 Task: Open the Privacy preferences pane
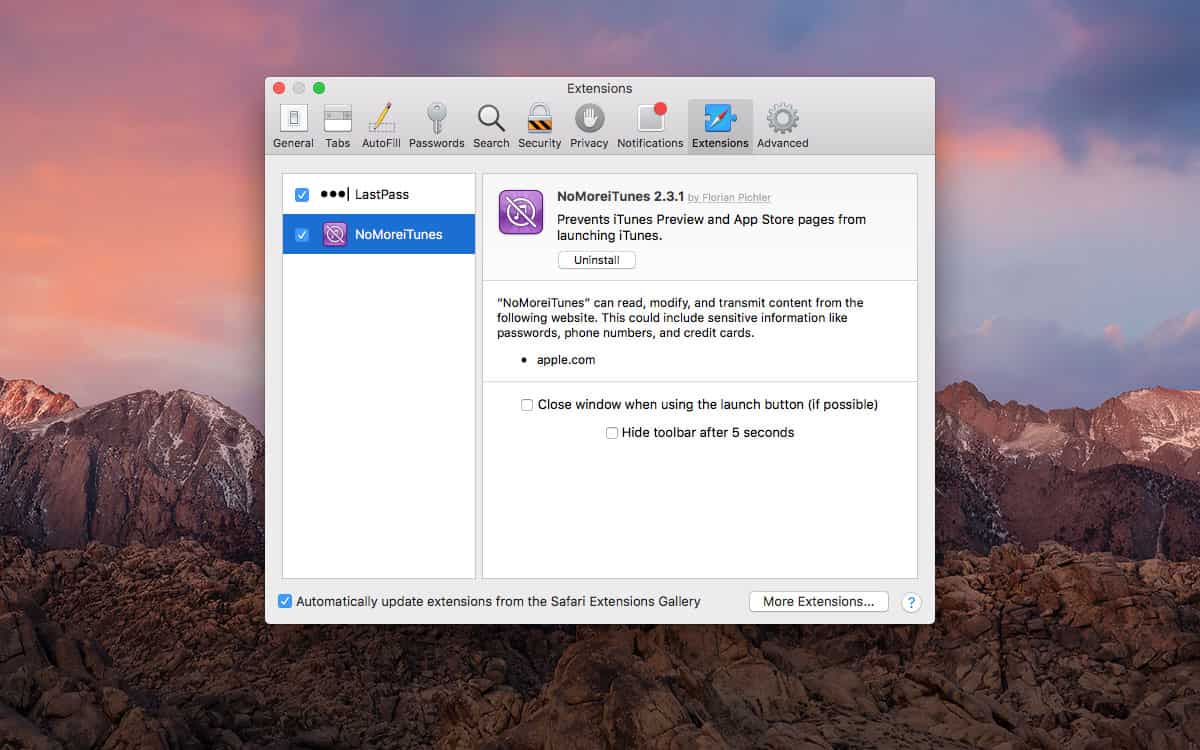(589, 126)
